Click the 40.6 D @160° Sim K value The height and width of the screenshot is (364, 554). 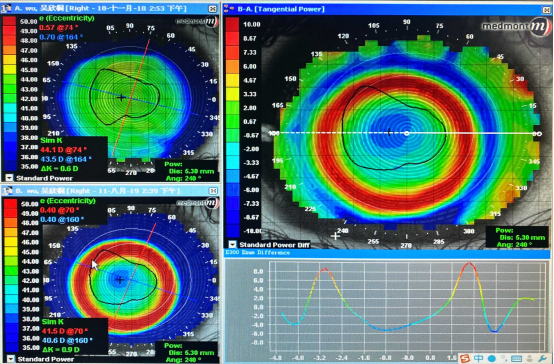[x=67, y=340]
